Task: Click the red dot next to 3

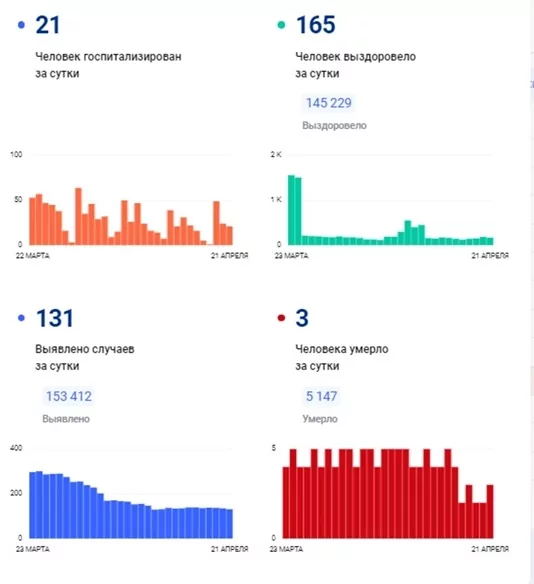Action: (x=282, y=318)
